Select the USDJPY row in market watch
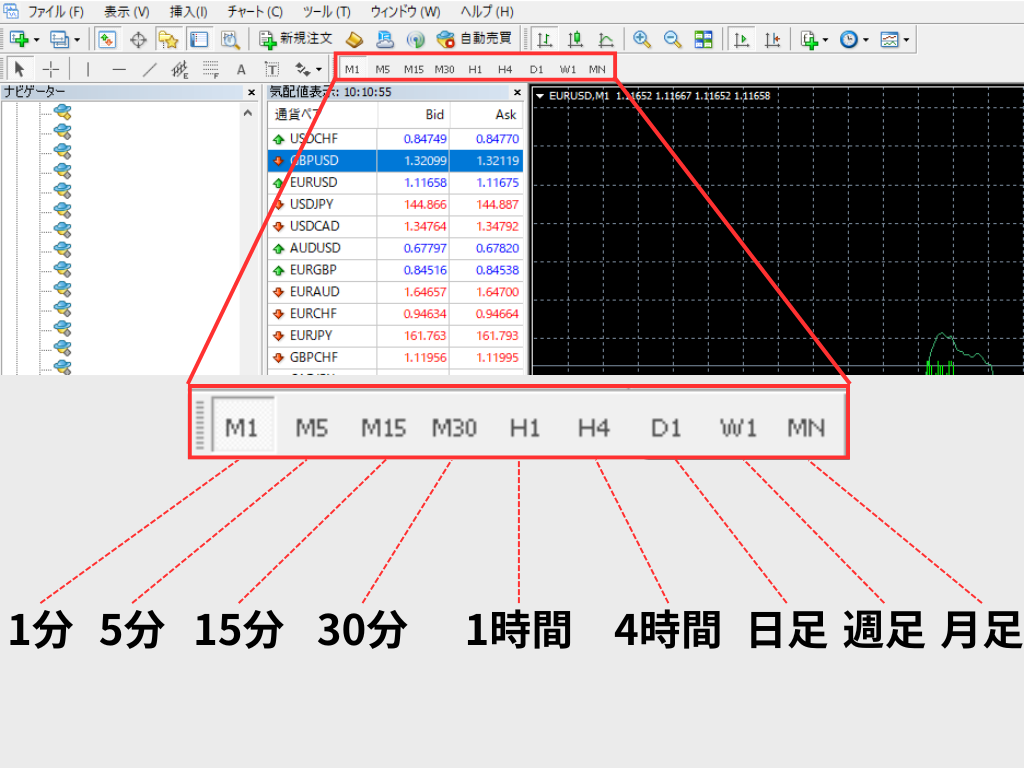This screenshot has width=1024, height=768. 396,204
